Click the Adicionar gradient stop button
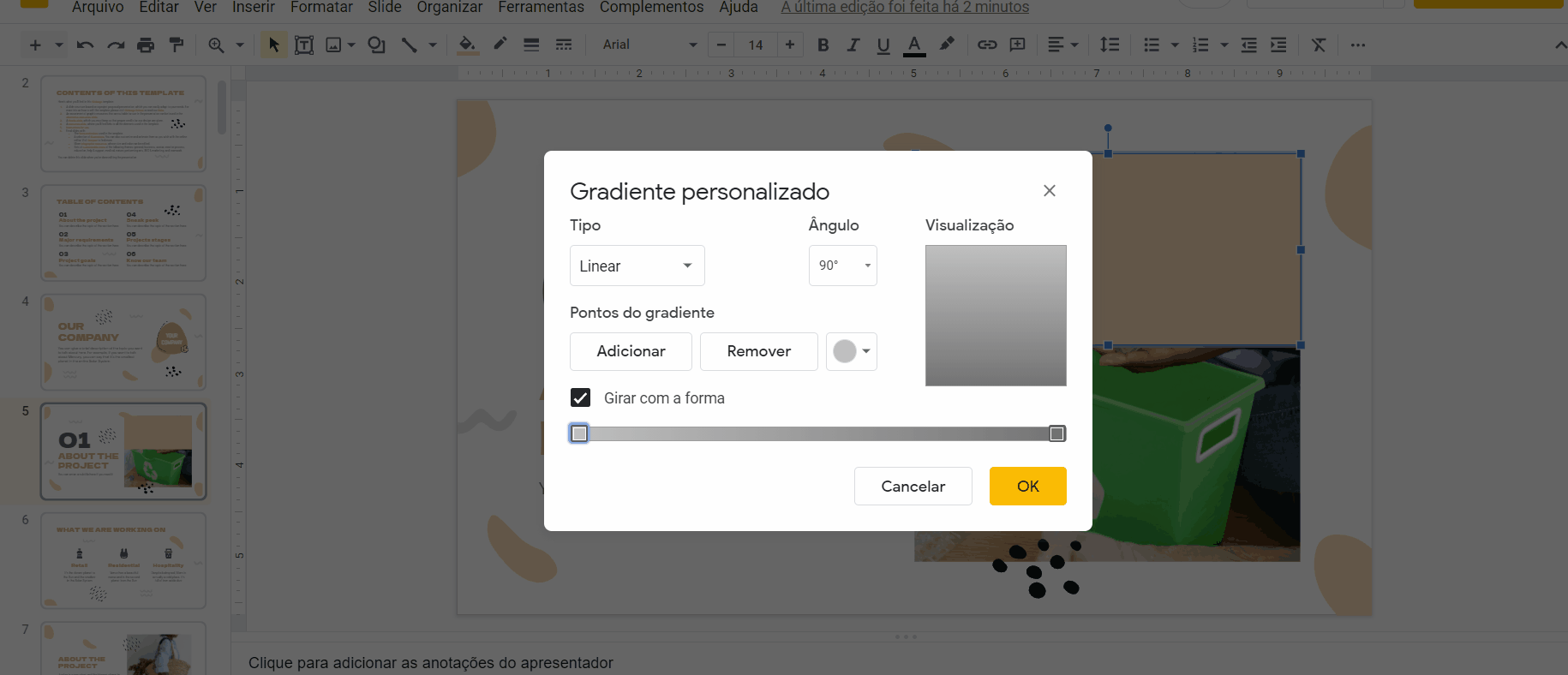 (631, 351)
